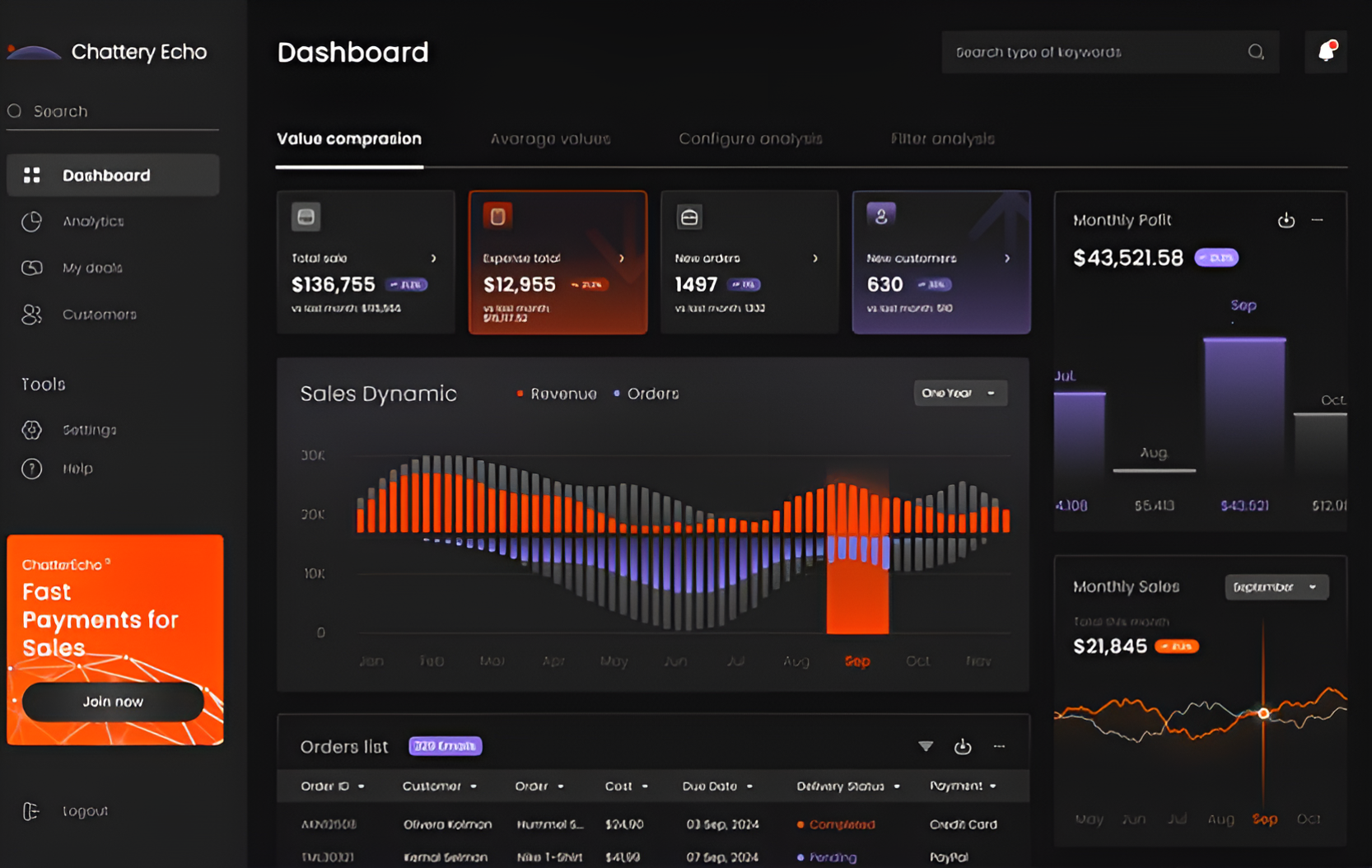
Task: Open the September month dropdown
Action: click(1276, 587)
